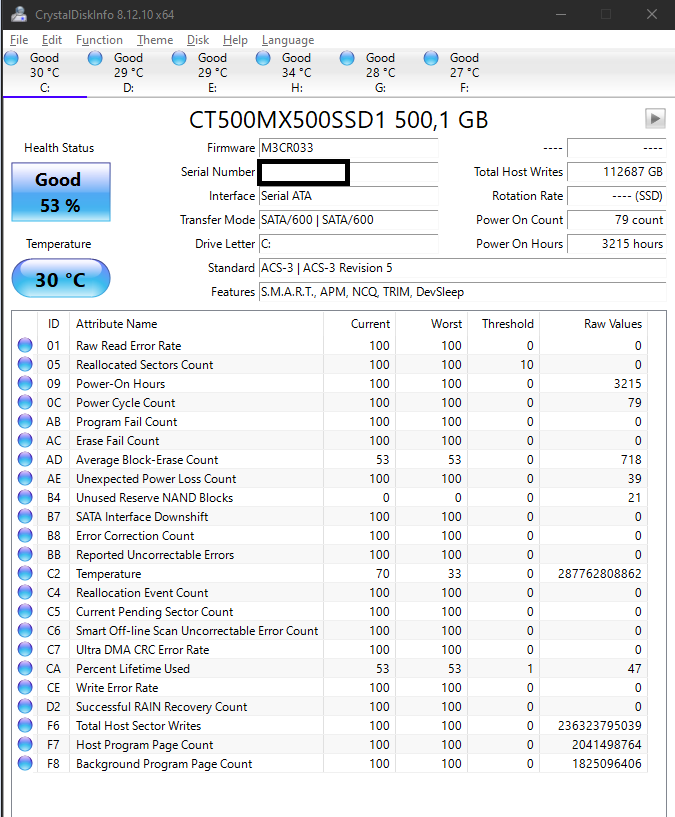Viewport: 675px width, 817px height.
Task: Click status icon for Error Correction Count
Action: (x=25, y=535)
